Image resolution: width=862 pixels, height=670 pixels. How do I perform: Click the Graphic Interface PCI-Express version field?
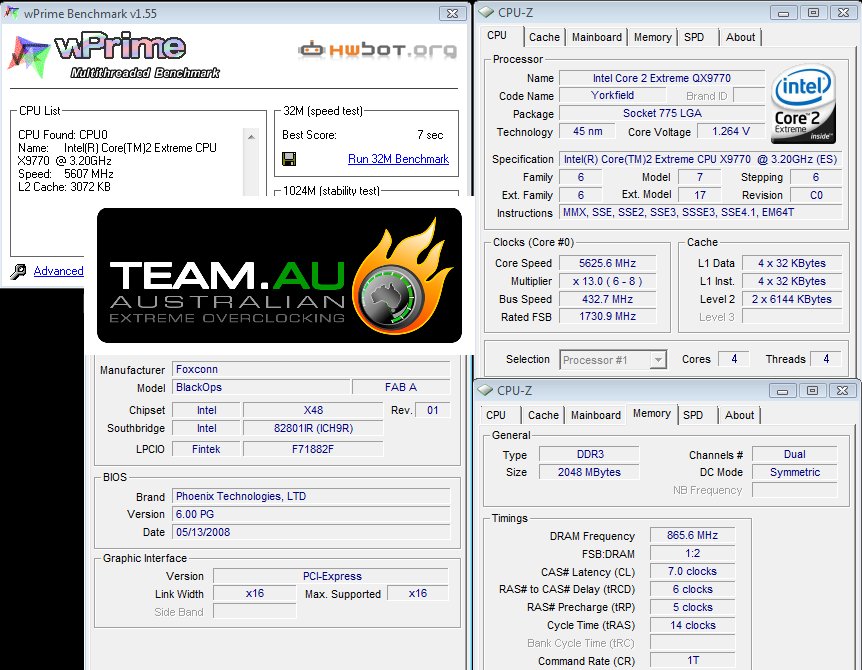coord(331,576)
